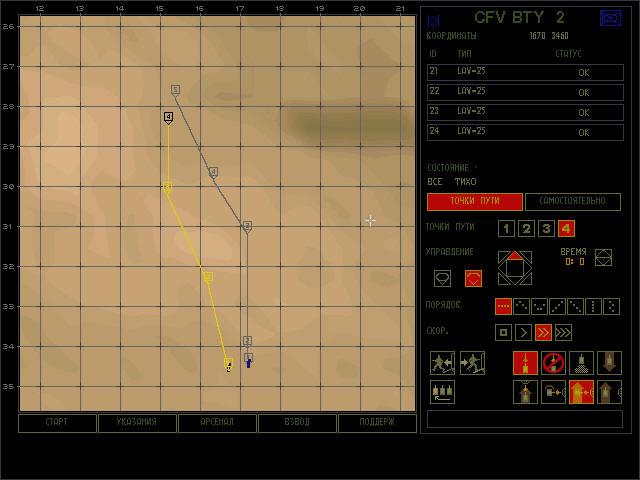Click the infantry mount (enter vehicle) icon

(x=472, y=363)
